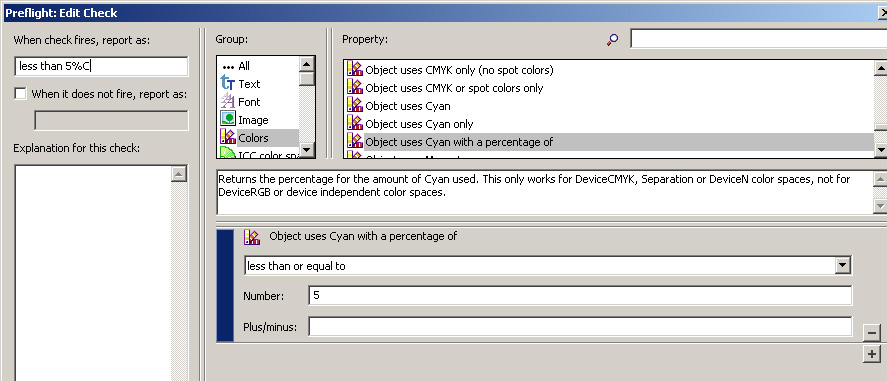Select the Font group icon
The height and width of the screenshot is (381, 887).
[x=227, y=102]
